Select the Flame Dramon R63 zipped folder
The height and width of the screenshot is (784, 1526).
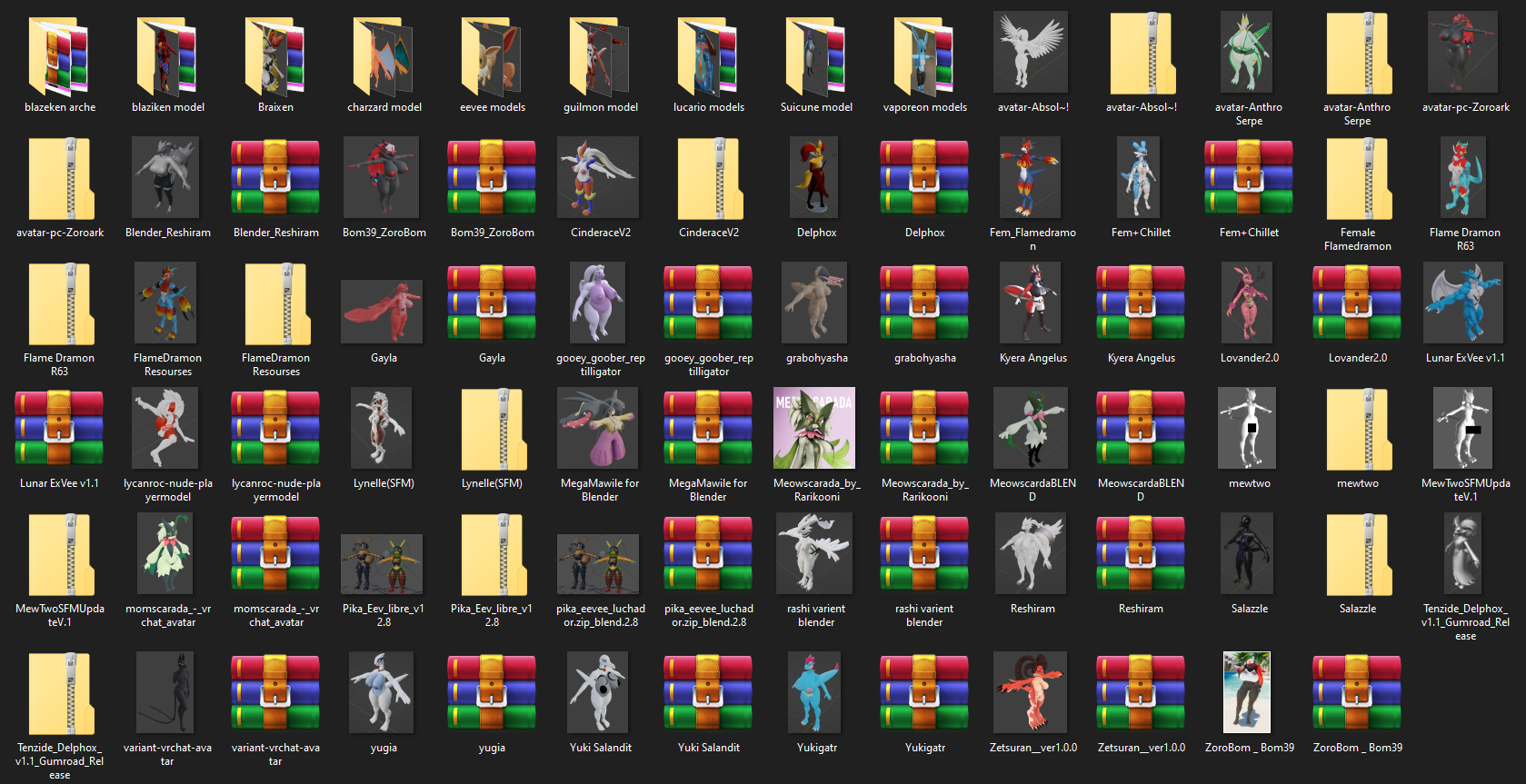pyautogui.click(x=60, y=305)
